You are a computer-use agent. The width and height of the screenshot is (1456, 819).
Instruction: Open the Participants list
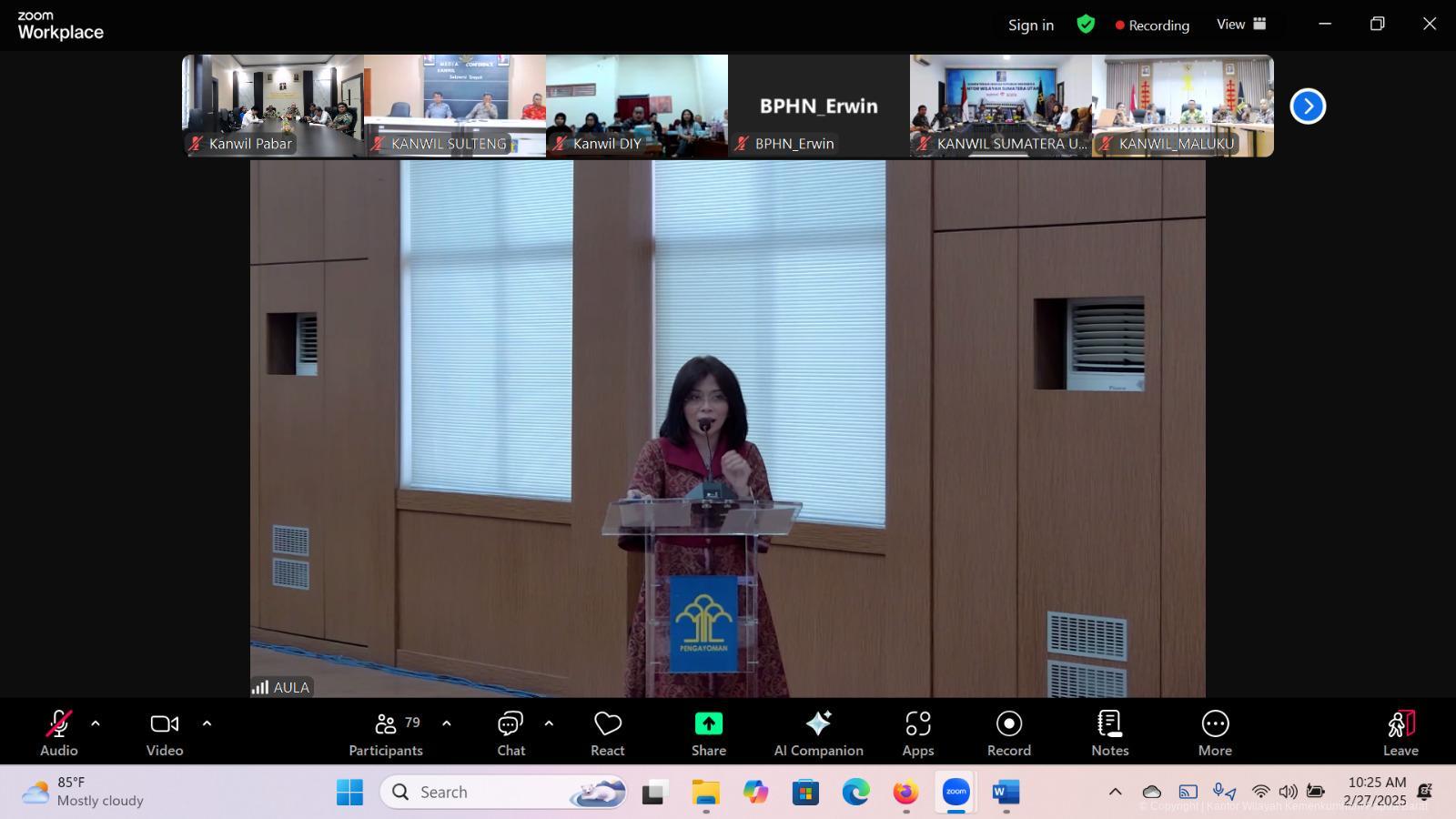pos(386,733)
